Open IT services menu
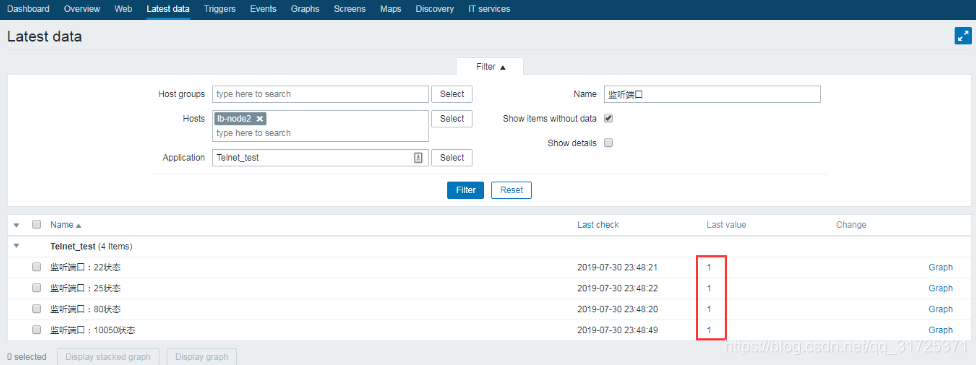976x365 pixels. [x=489, y=9]
